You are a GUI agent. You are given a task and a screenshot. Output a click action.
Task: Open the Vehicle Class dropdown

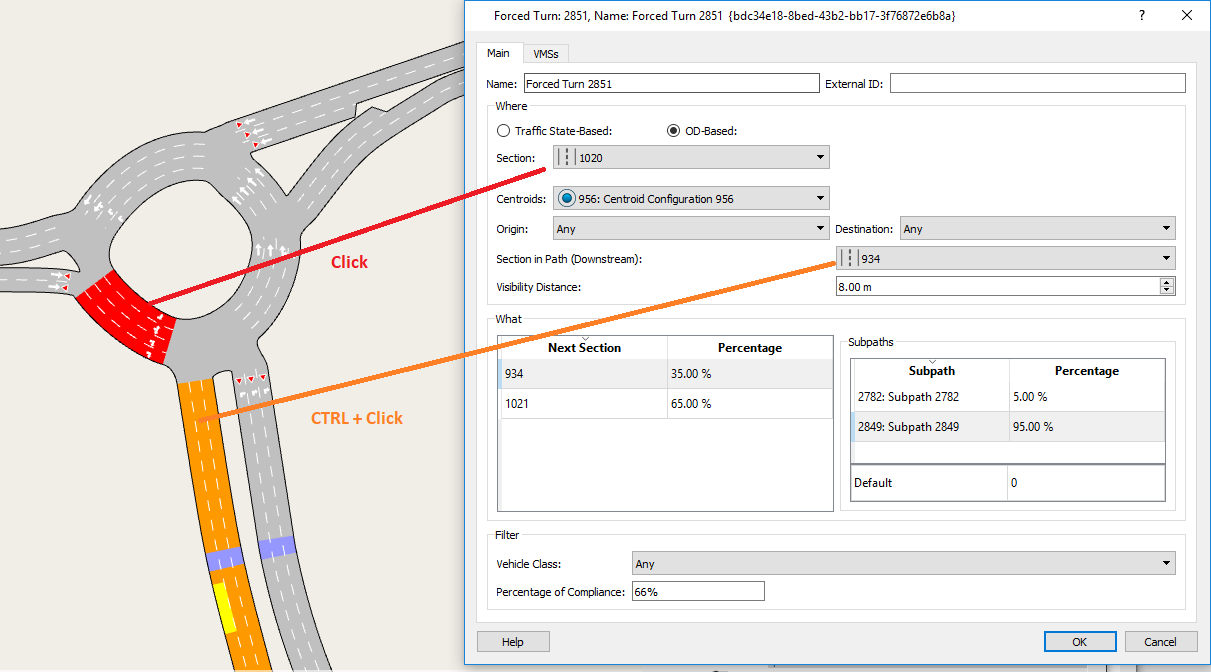pos(1166,564)
